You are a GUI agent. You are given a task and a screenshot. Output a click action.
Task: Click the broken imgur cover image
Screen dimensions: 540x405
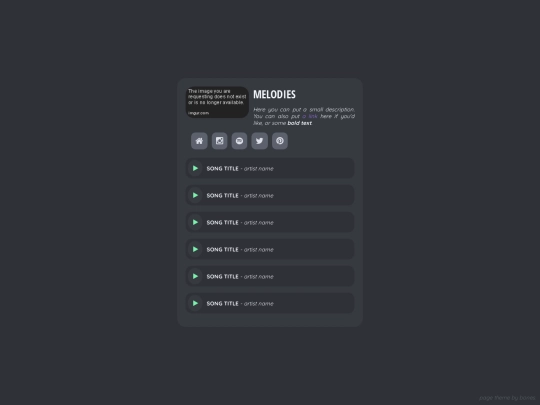pyautogui.click(x=217, y=102)
